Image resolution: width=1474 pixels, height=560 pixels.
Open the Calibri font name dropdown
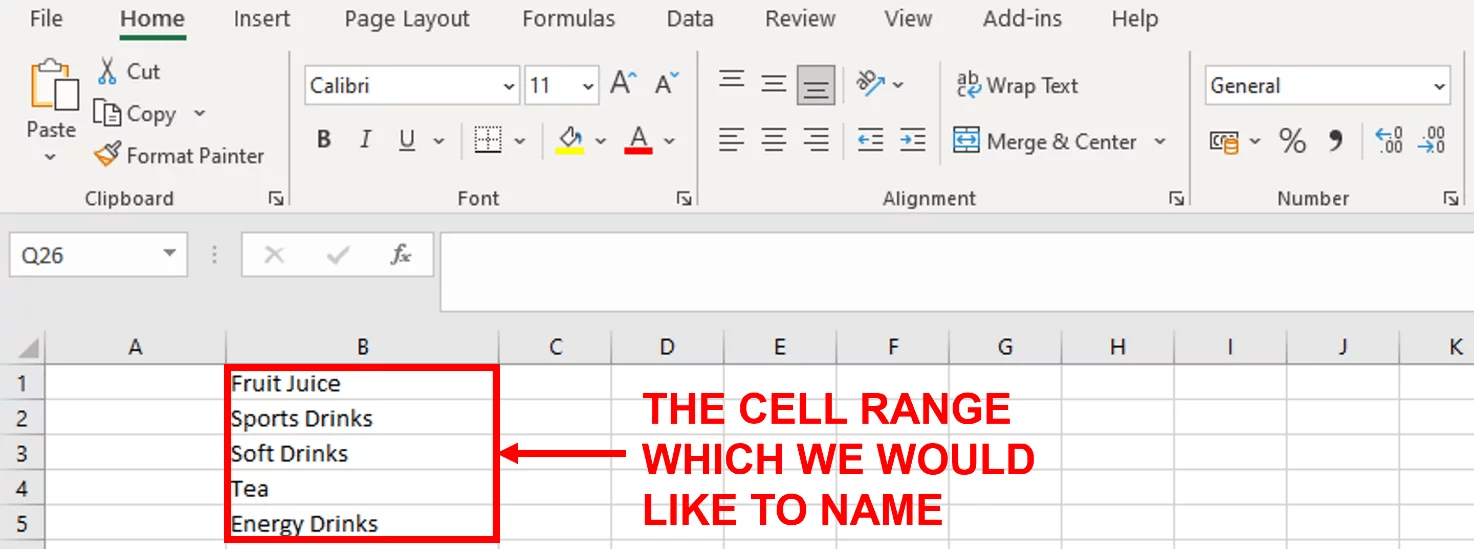tap(508, 87)
